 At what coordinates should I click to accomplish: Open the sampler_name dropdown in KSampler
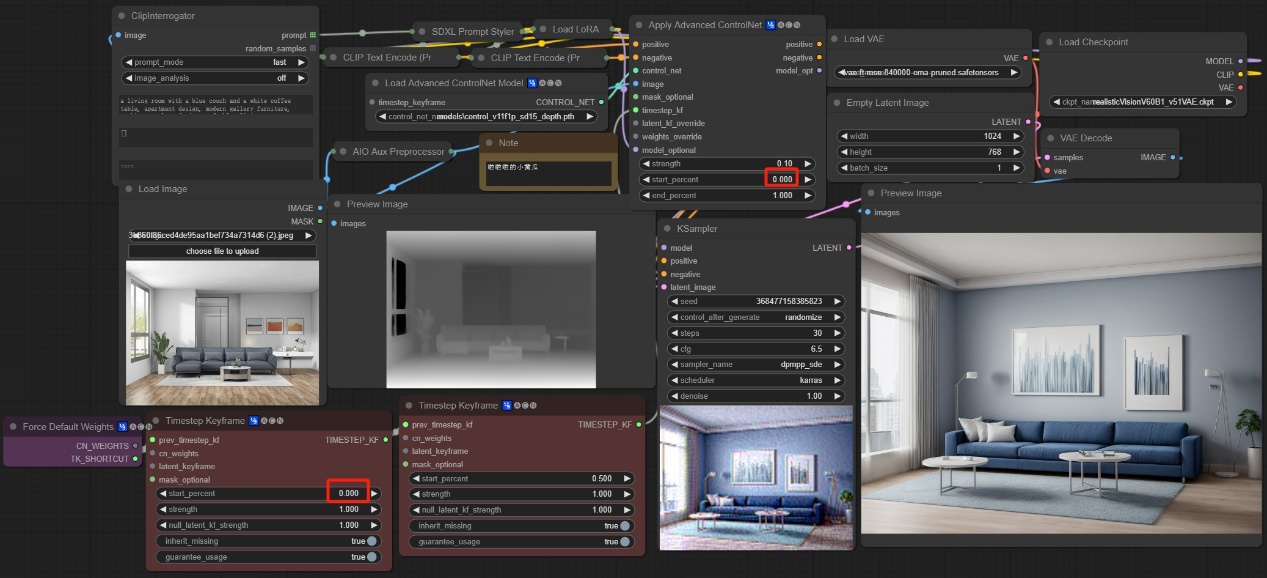pyautogui.click(x=756, y=365)
